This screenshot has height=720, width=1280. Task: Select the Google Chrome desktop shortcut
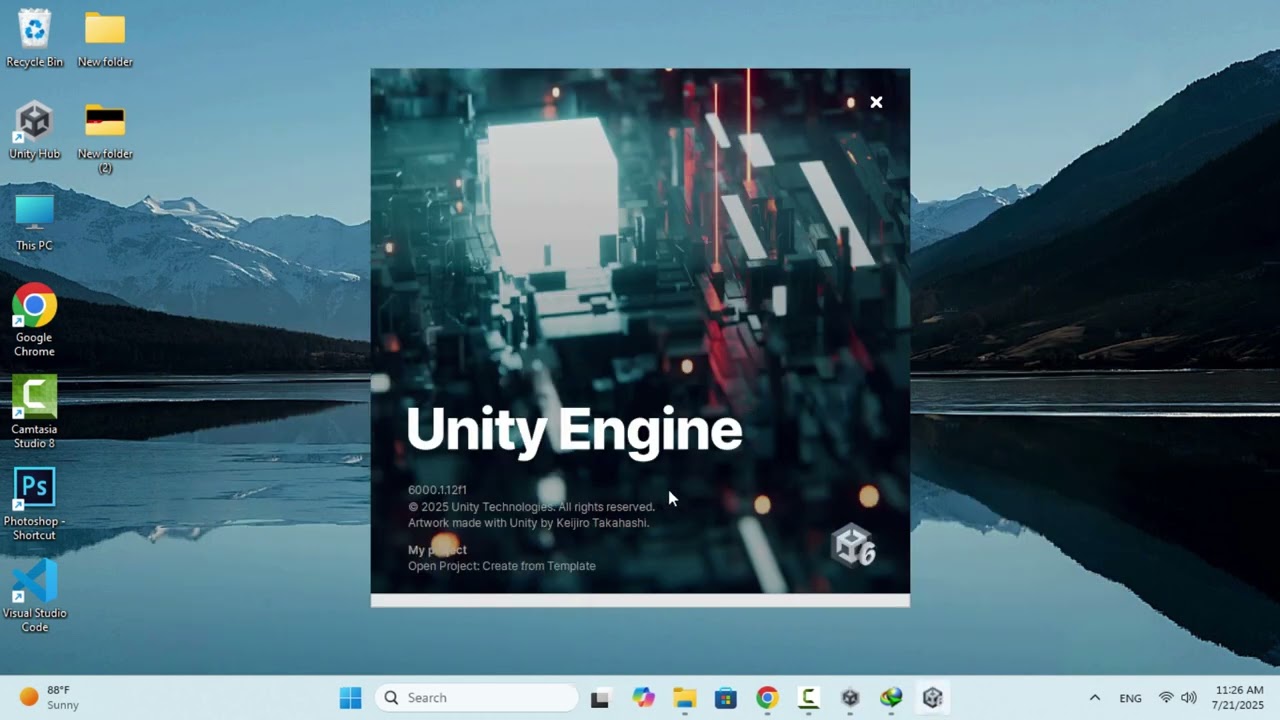(x=34, y=321)
